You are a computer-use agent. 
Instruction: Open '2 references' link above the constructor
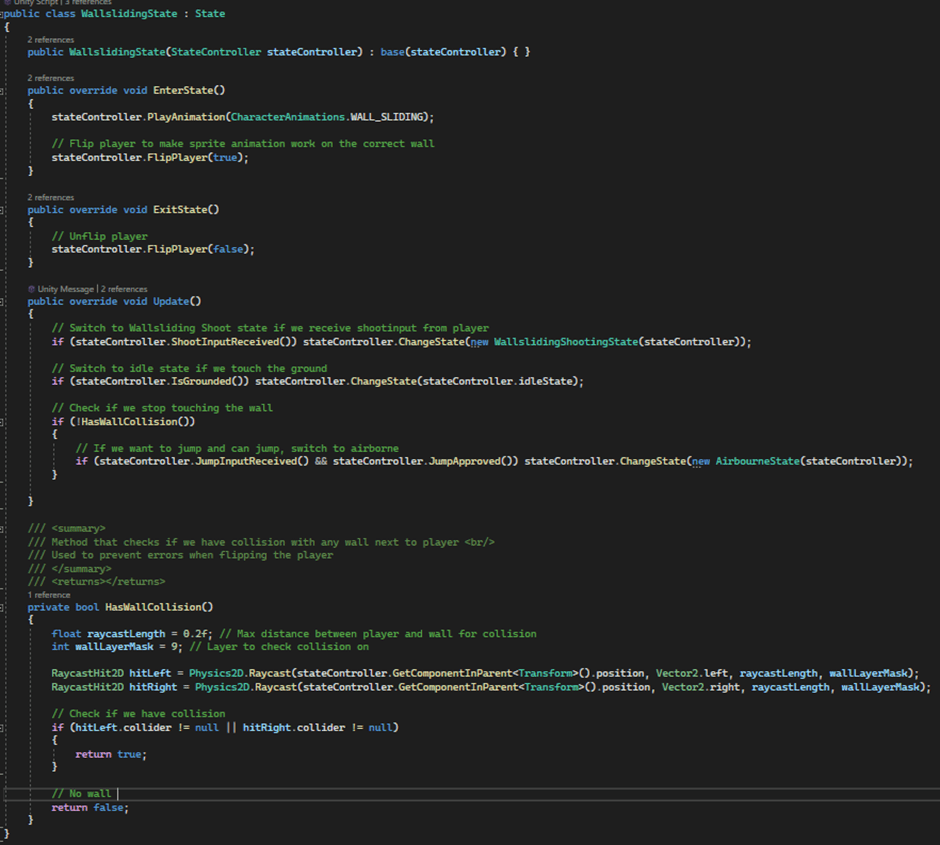pyautogui.click(x=50, y=39)
